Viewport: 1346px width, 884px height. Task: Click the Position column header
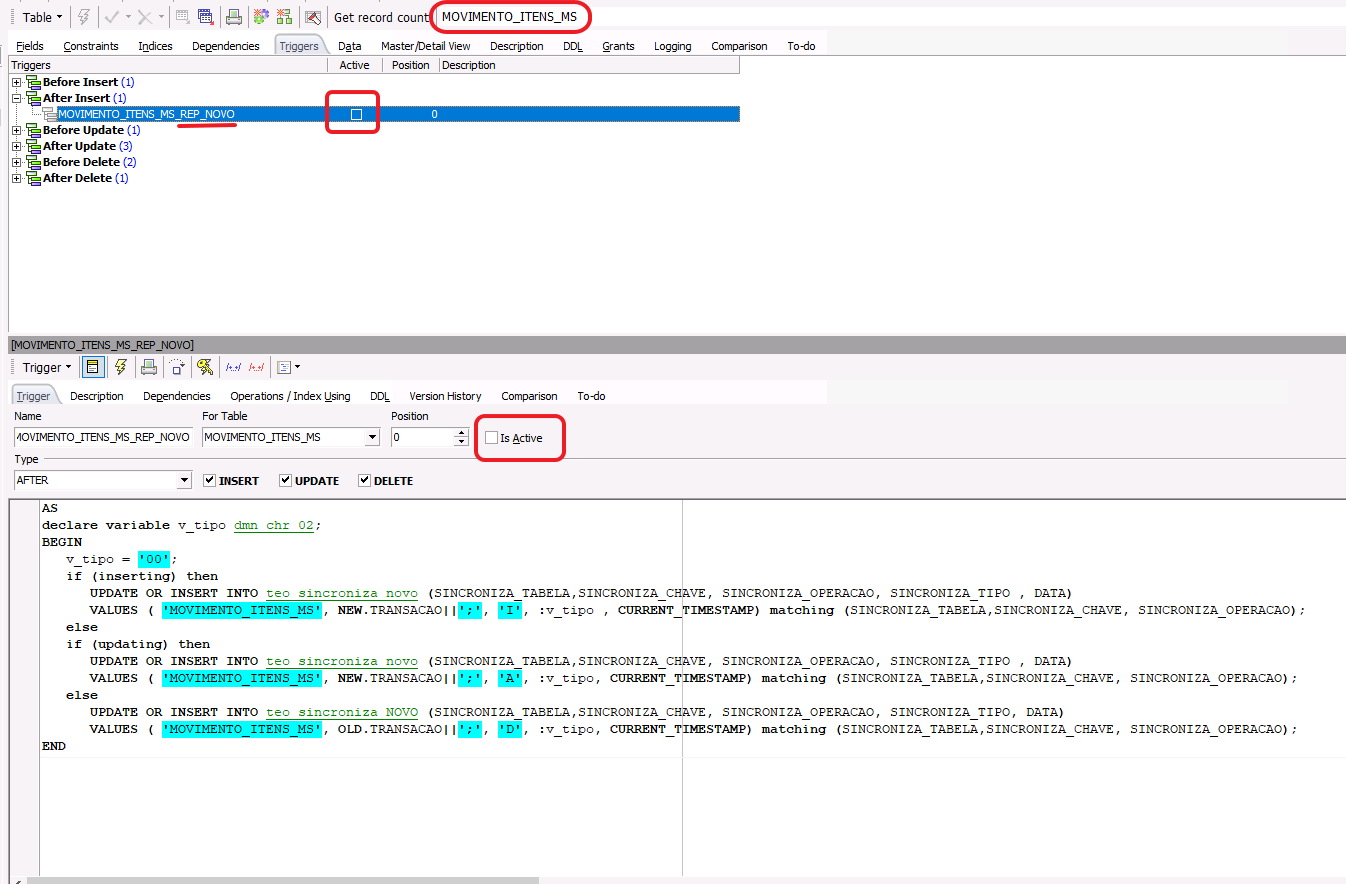pyautogui.click(x=410, y=65)
